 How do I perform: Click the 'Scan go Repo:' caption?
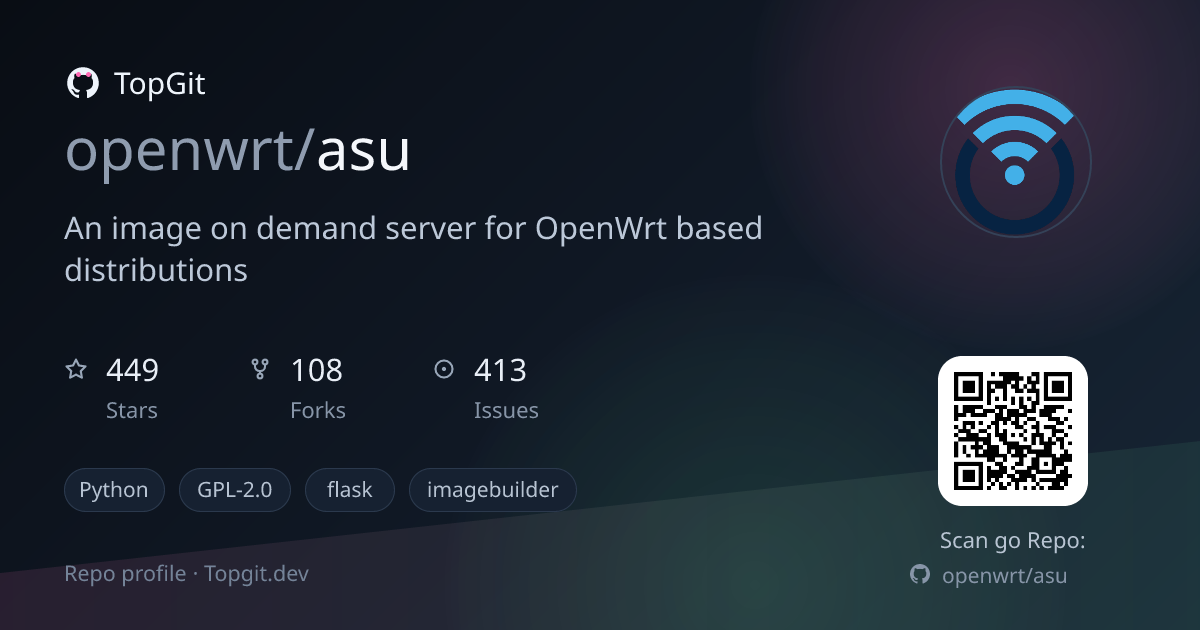click(x=1013, y=541)
